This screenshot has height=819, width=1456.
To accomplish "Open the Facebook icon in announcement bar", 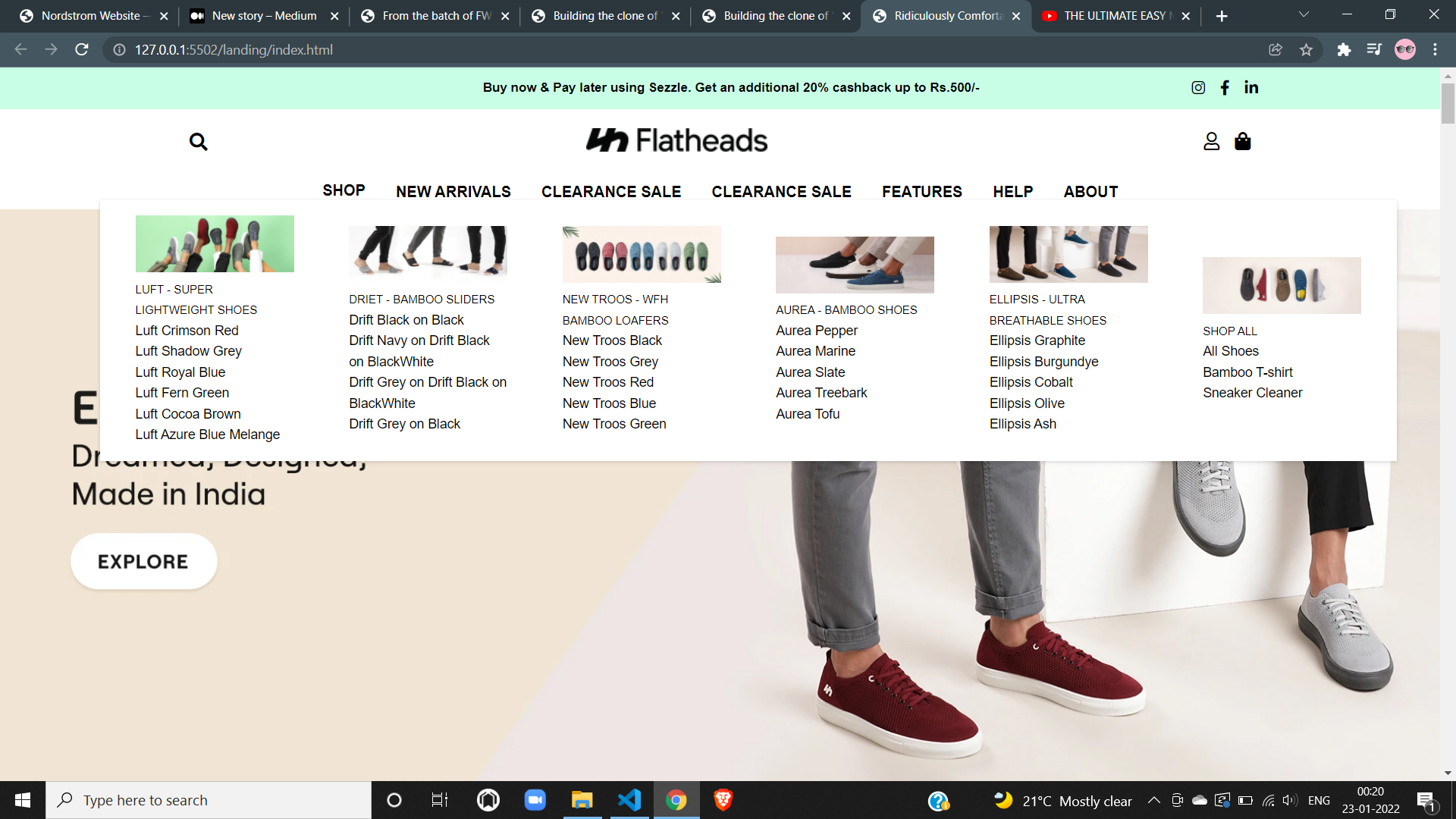I will point(1225,88).
